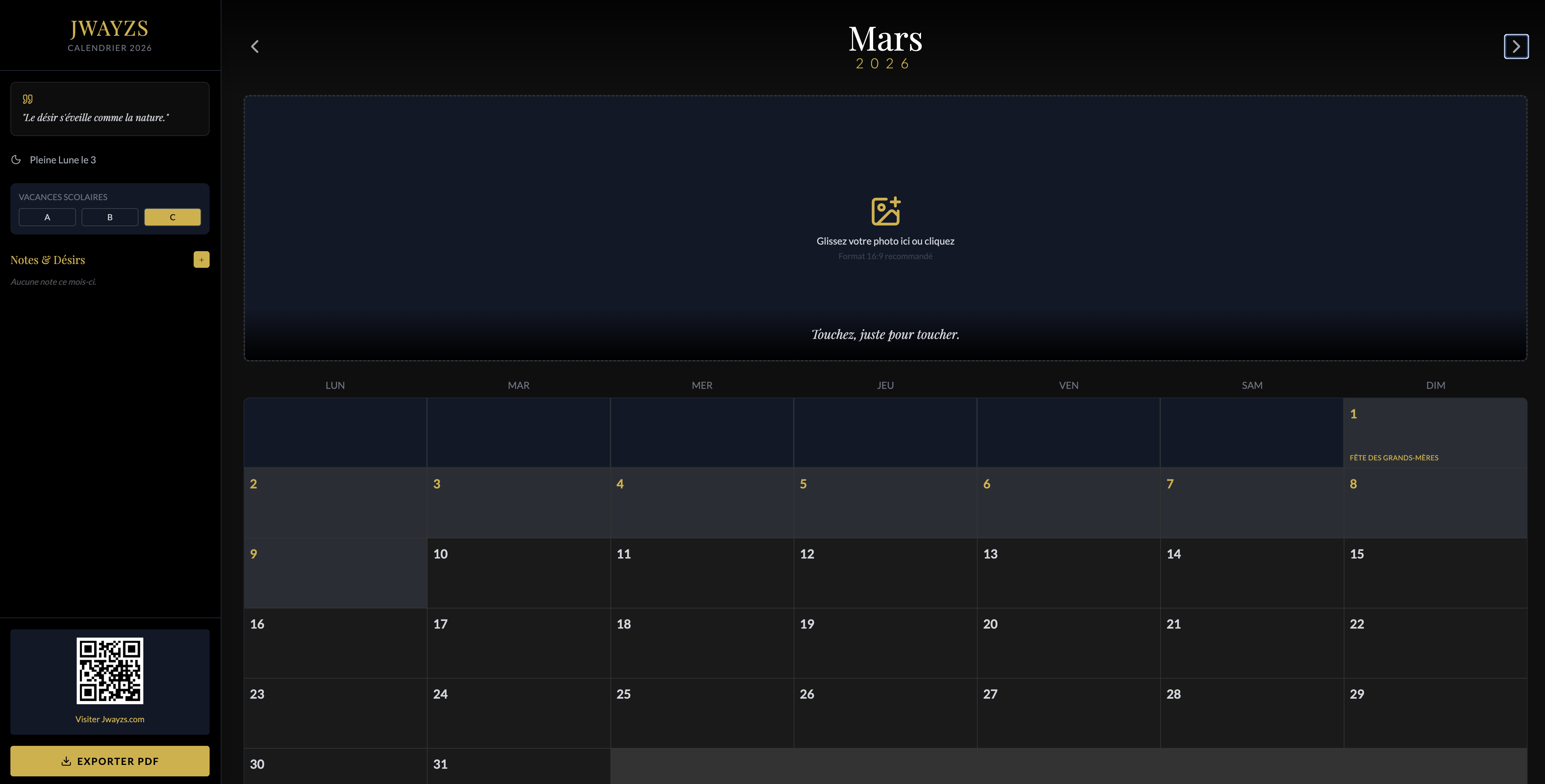Image resolution: width=1545 pixels, height=784 pixels.
Task: Open the Visiter Jwayzs.com link
Action: pyautogui.click(x=110, y=719)
